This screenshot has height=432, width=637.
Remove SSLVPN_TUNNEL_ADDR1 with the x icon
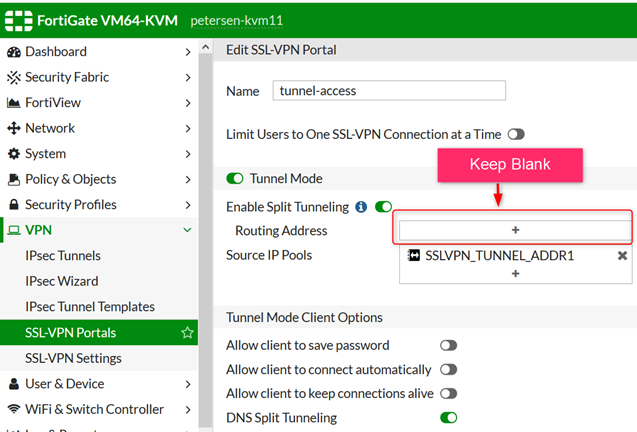[x=622, y=256]
